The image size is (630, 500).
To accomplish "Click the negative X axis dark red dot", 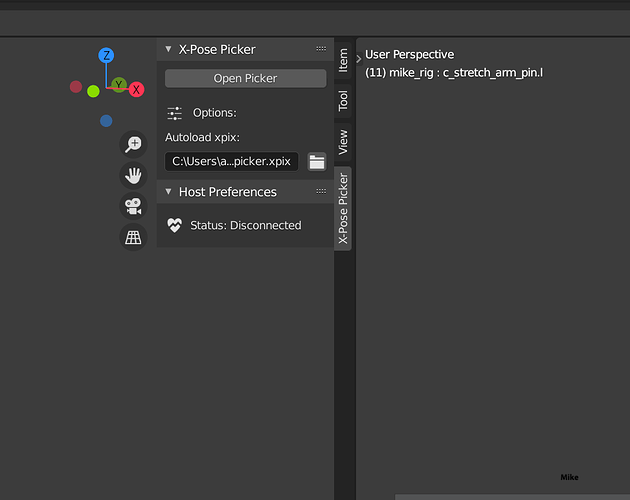I will point(76,86).
